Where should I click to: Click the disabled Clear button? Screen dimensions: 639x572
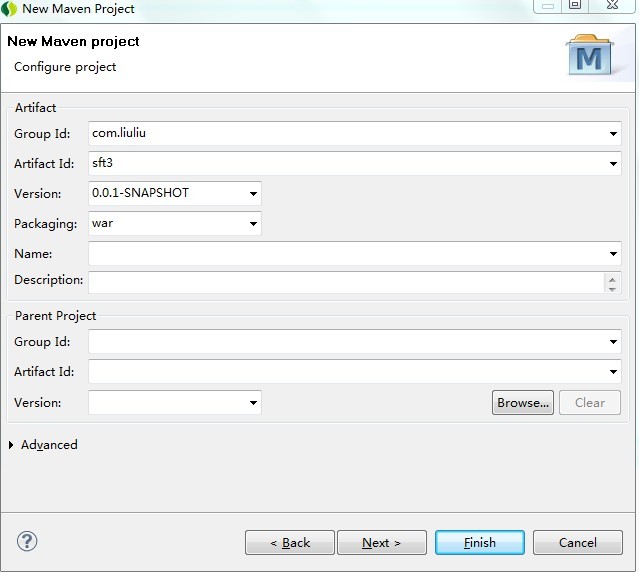(590, 403)
